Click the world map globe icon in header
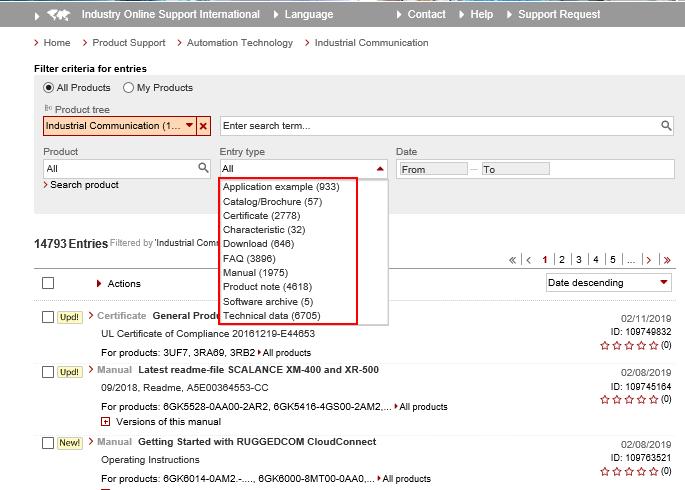The height and width of the screenshot is (490, 685). point(59,15)
